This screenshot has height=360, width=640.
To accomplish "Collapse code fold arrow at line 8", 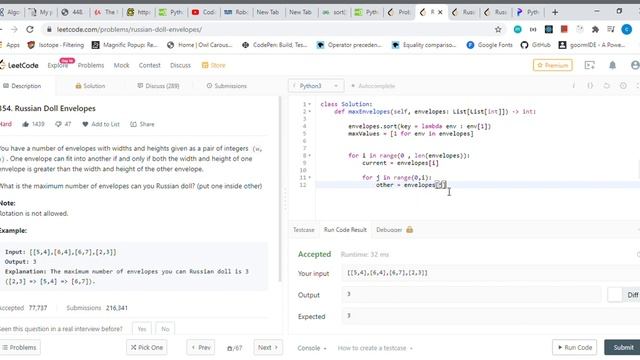I will (x=309, y=156).
